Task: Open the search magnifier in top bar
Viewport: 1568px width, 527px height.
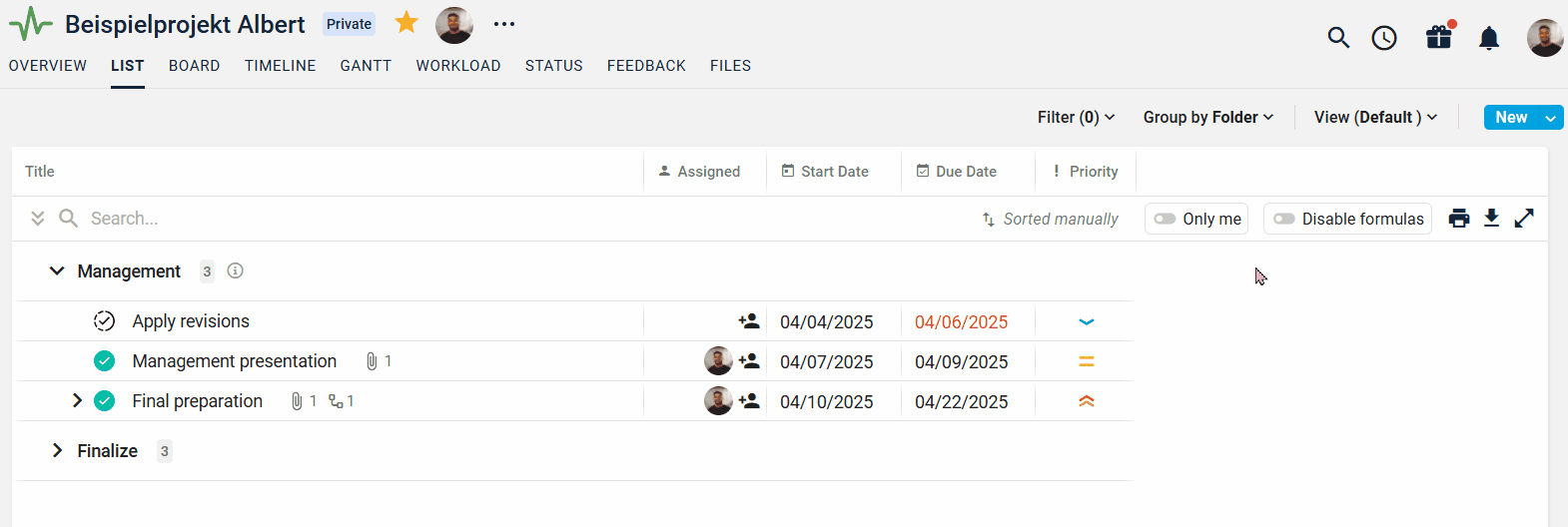Action: click(x=1338, y=38)
